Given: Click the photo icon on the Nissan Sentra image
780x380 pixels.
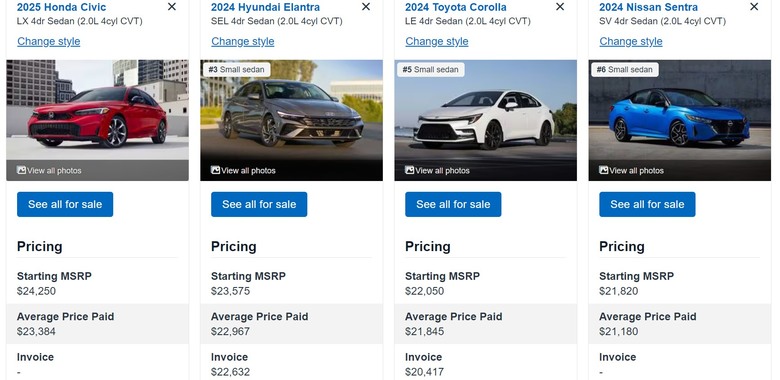Looking at the screenshot, I should click(603, 170).
